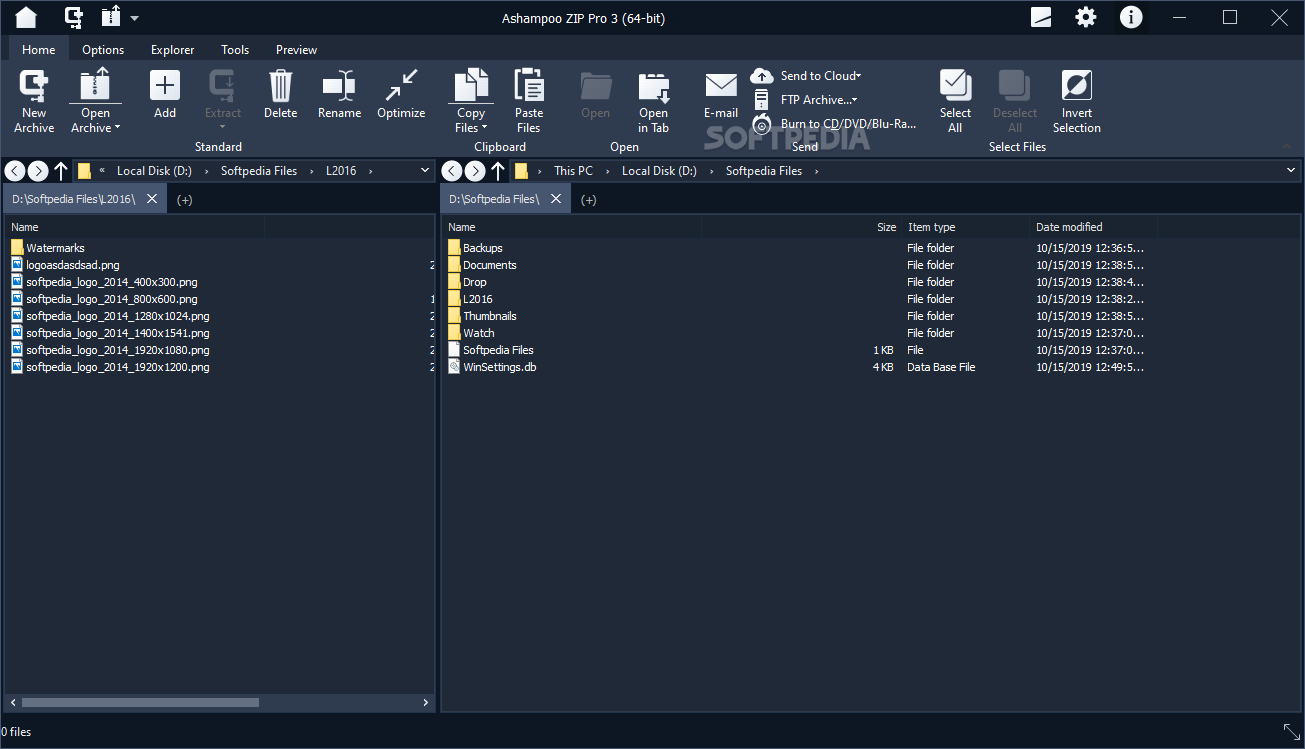The width and height of the screenshot is (1305, 749).
Task: Switch to the Options ribbon tab
Action: point(103,50)
